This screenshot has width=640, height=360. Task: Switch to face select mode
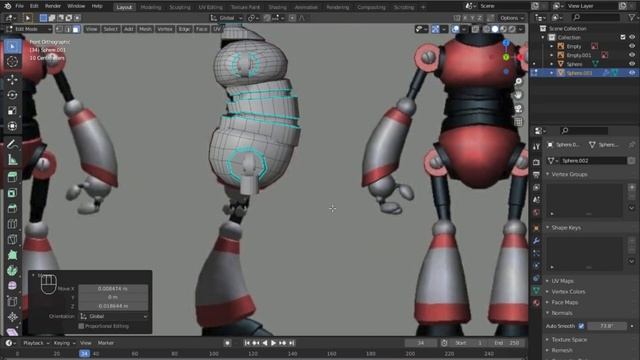pyautogui.click(x=76, y=29)
